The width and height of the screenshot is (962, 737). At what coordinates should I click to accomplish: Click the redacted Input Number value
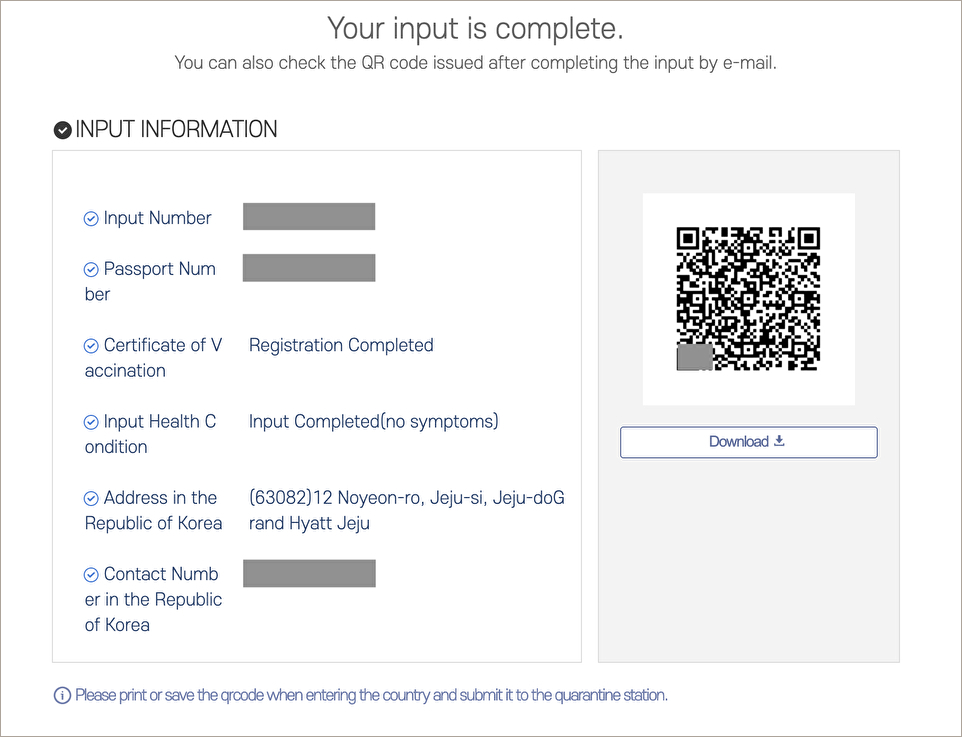309,217
